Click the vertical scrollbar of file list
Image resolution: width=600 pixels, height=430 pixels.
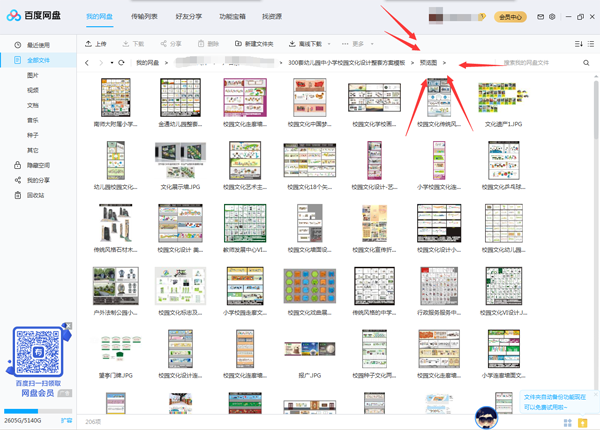click(x=596, y=109)
